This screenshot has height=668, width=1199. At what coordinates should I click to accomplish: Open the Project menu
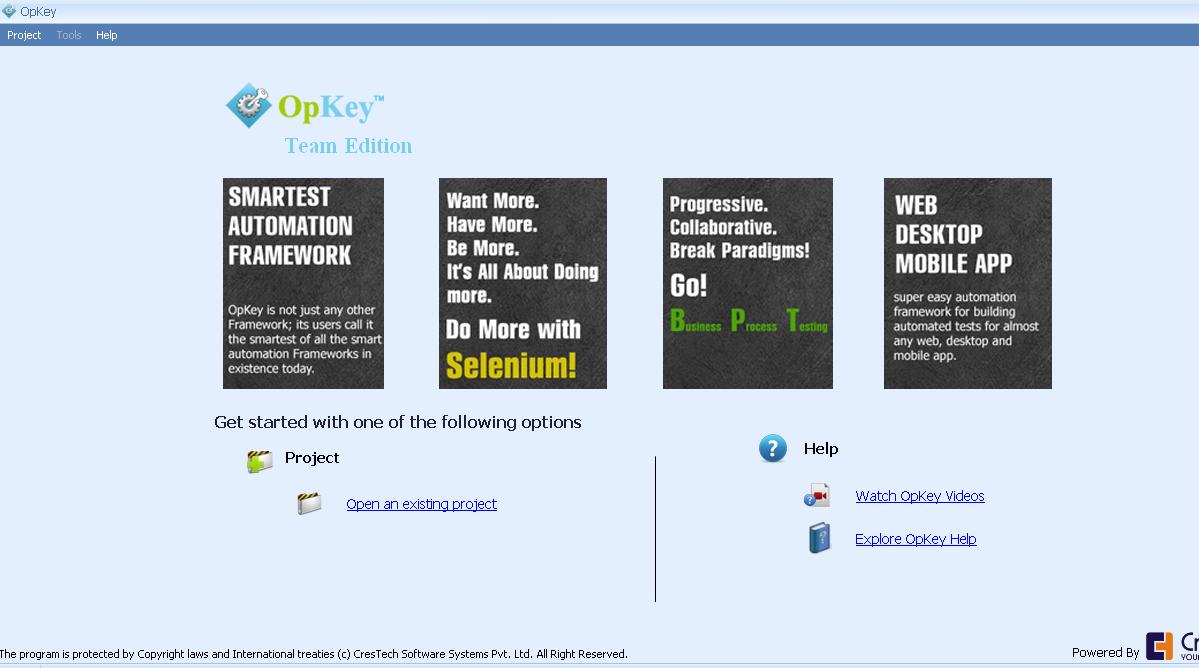pos(24,35)
